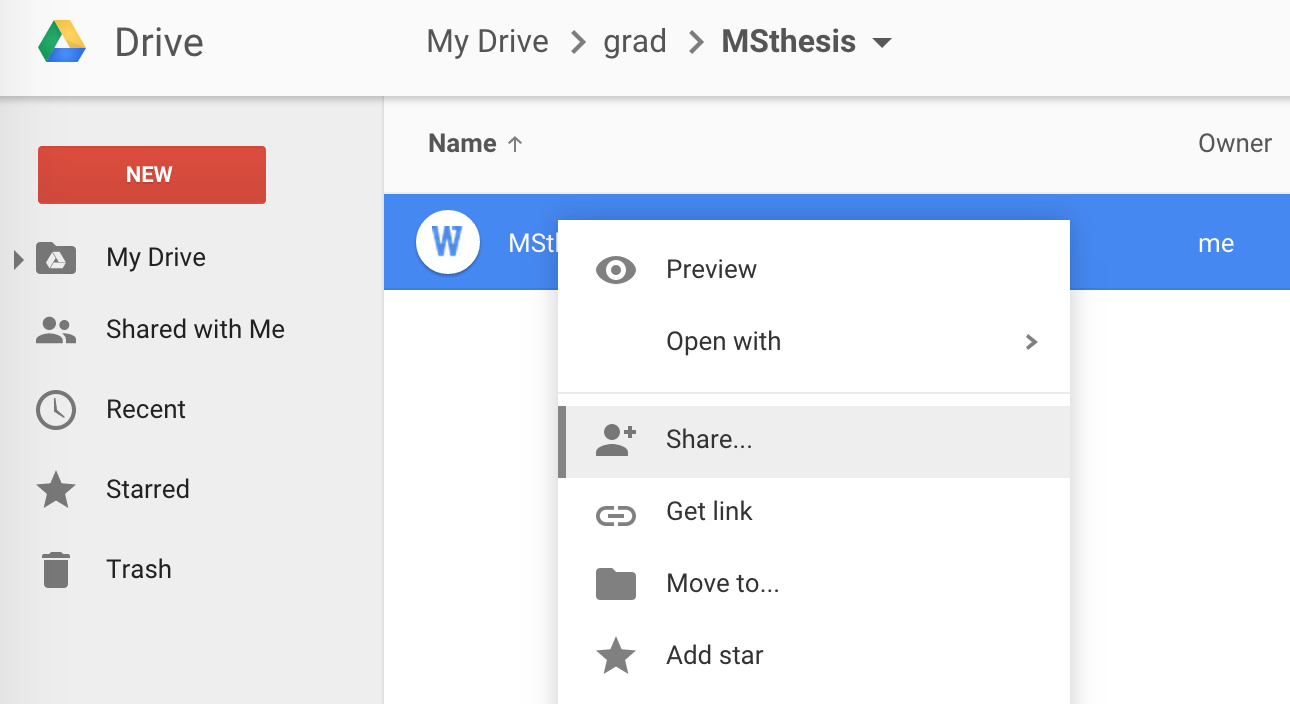Viewport: 1290px width, 704px height.
Task: Click the MSthesis breadcrumb label
Action: coord(788,42)
